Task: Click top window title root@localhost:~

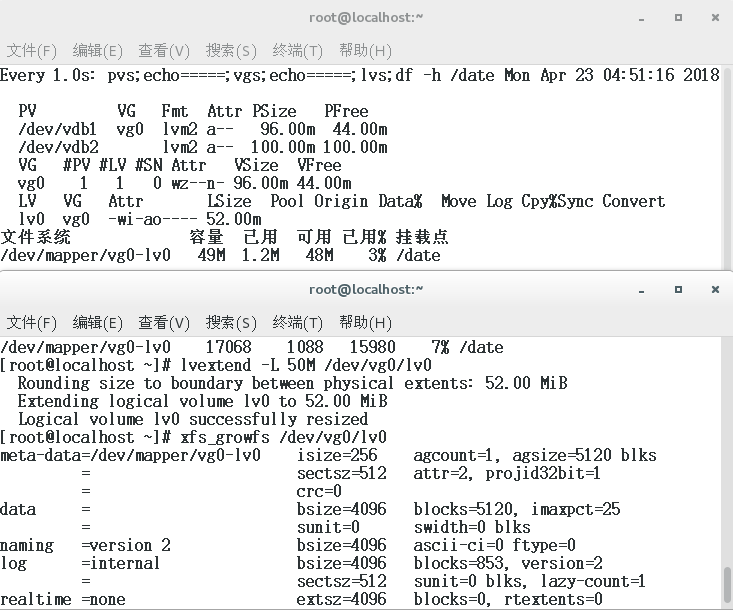Action: pyautogui.click(x=366, y=18)
